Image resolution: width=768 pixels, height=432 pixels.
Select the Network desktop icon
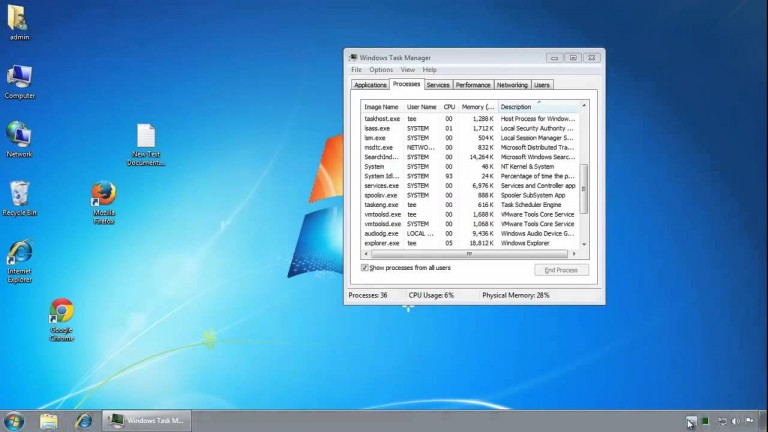[x=19, y=140]
